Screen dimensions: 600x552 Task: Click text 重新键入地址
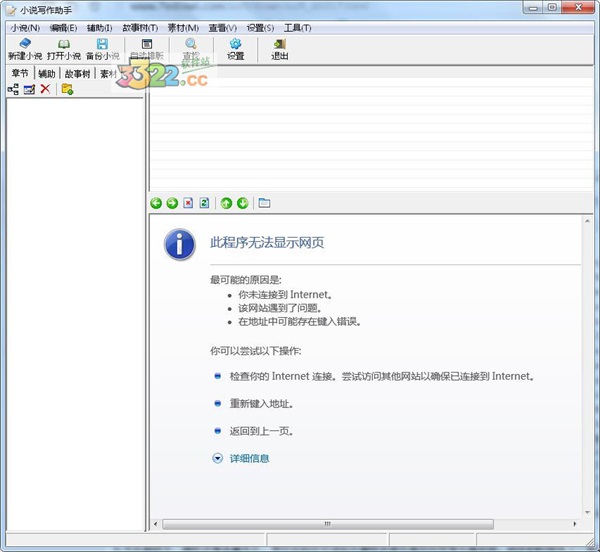point(261,404)
